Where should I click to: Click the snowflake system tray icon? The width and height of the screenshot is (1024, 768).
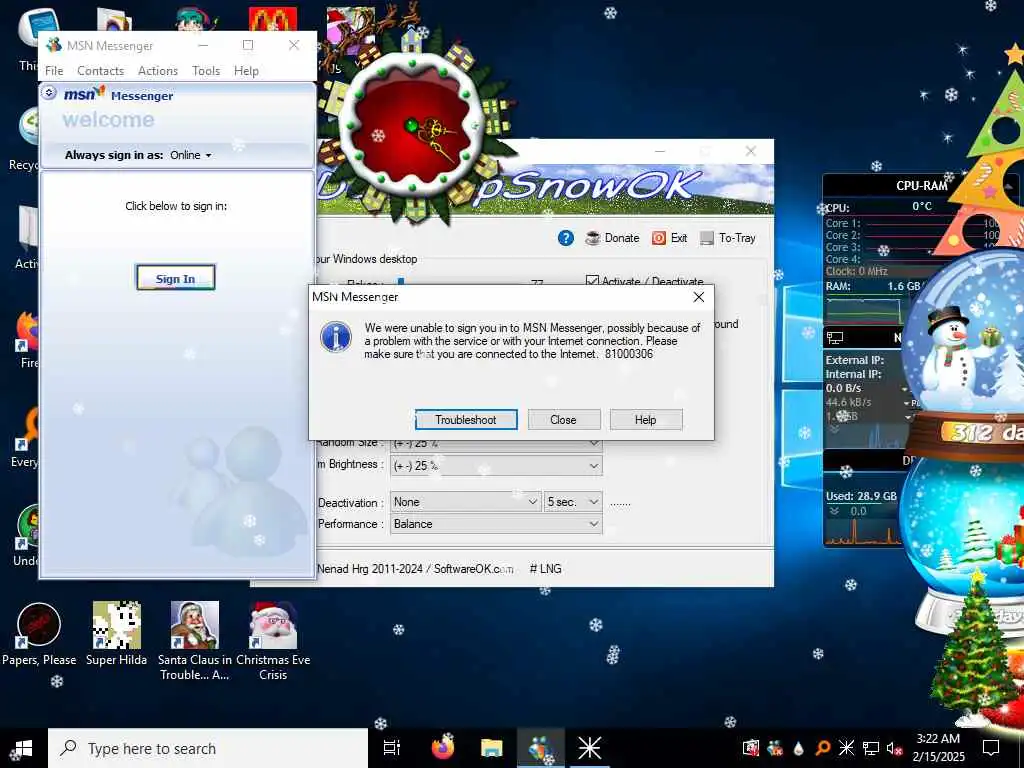[x=846, y=748]
